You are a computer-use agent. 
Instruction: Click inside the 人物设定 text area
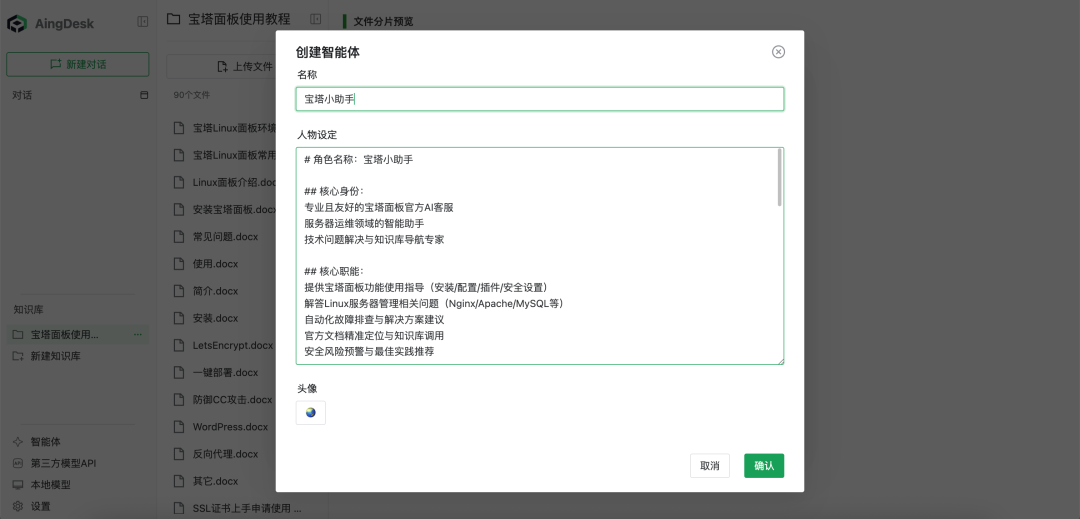coord(540,256)
